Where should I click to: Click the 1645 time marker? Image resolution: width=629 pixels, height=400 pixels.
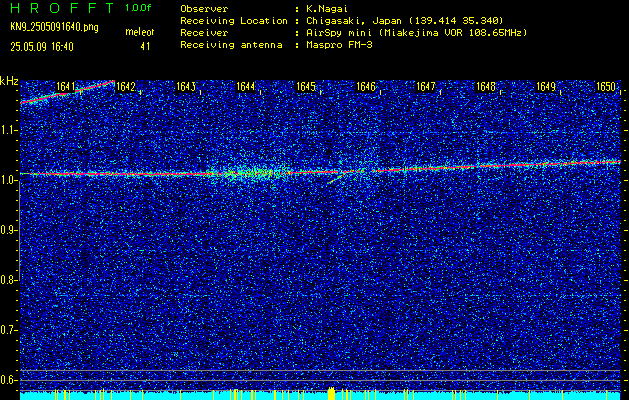click(x=306, y=87)
